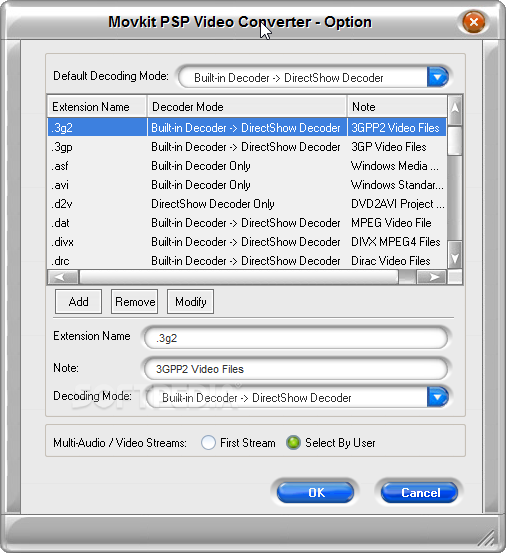Select the .avi extension row
The image size is (506, 553).
click(x=247, y=185)
